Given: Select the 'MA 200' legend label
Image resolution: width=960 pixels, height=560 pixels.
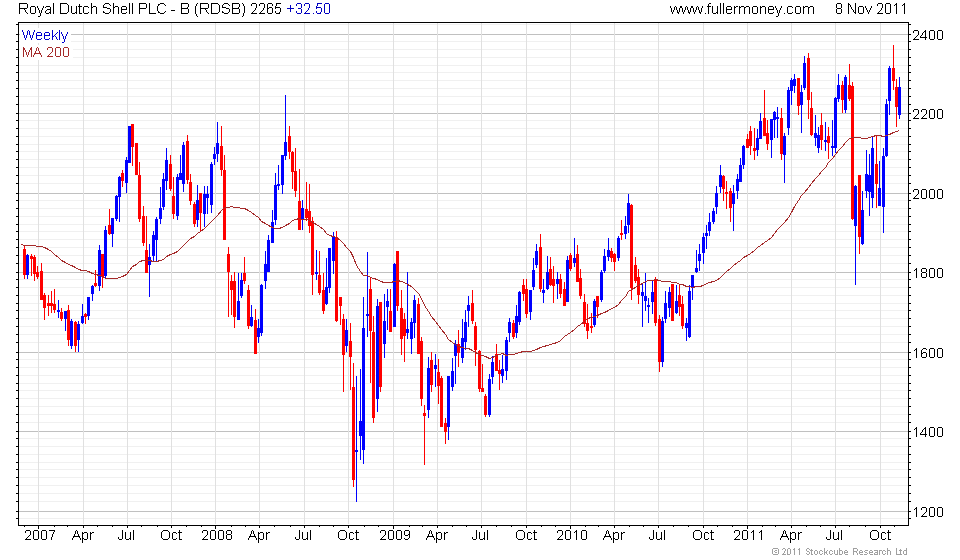Looking at the screenshot, I should coord(46,53).
